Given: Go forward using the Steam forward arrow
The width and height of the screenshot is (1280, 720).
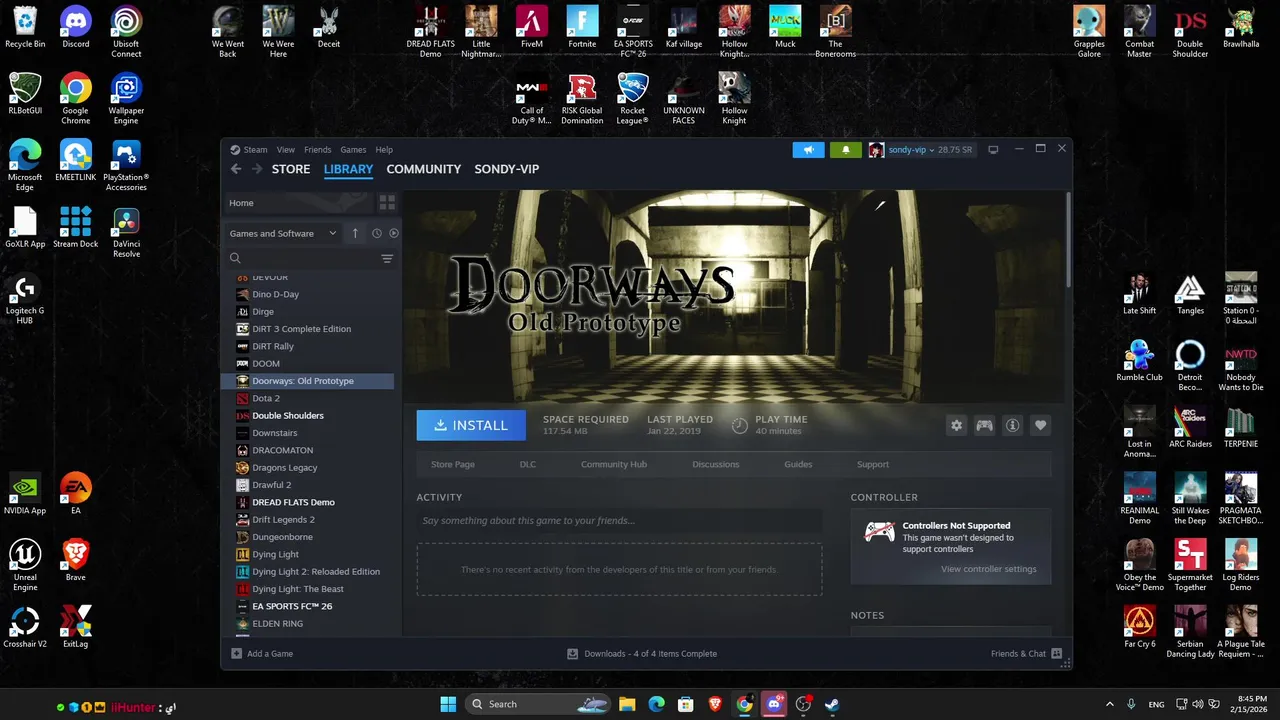Looking at the screenshot, I should pyautogui.click(x=257, y=169).
